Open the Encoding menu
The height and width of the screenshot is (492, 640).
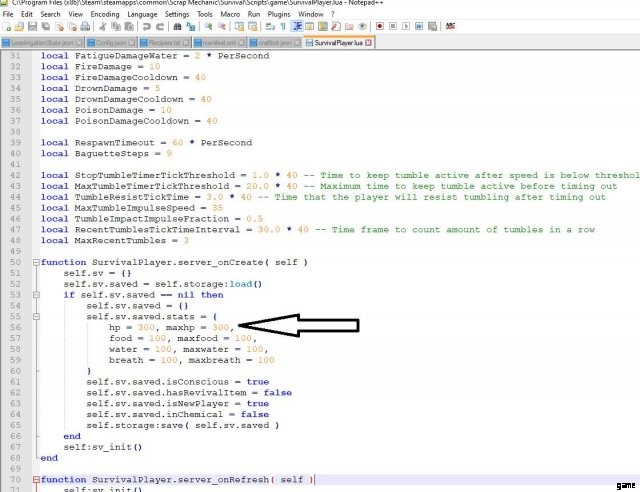102,15
